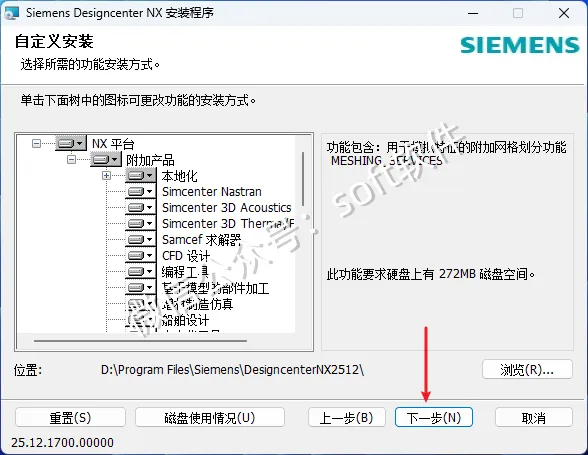Click the SIEMENS logo
Image resolution: width=588 pixels, height=455 pixels.
(x=520, y=45)
